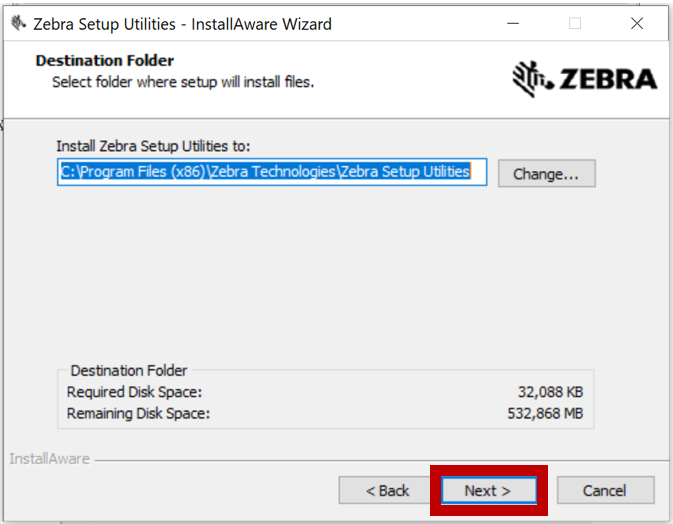The height and width of the screenshot is (524, 673).
Task: Minimize the InstallAware Wizard window
Action: click(512, 23)
